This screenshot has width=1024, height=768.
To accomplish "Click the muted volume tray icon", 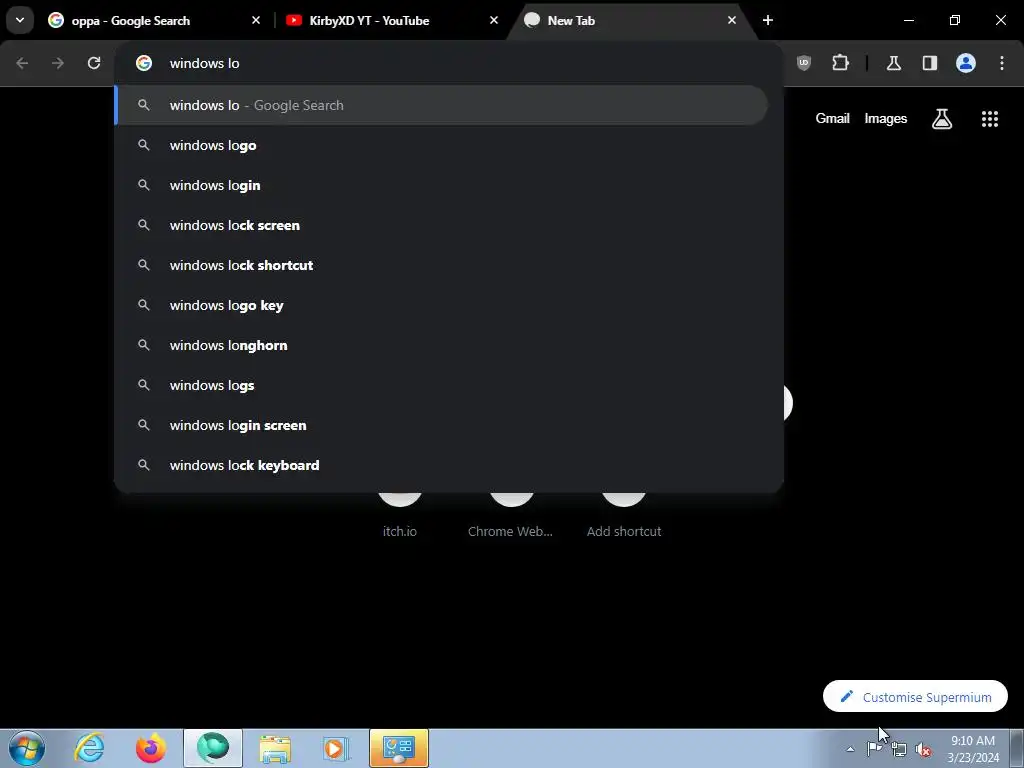I will [923, 750].
